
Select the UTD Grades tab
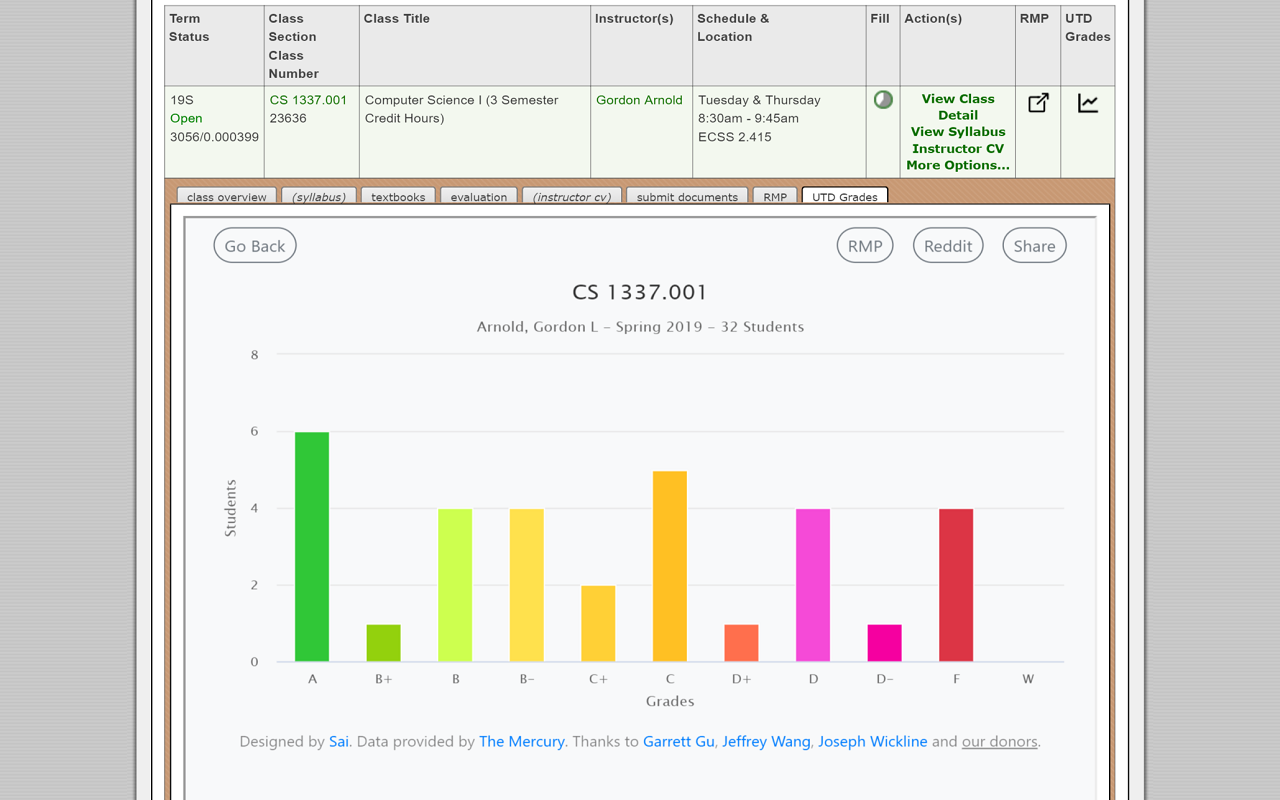tap(845, 196)
